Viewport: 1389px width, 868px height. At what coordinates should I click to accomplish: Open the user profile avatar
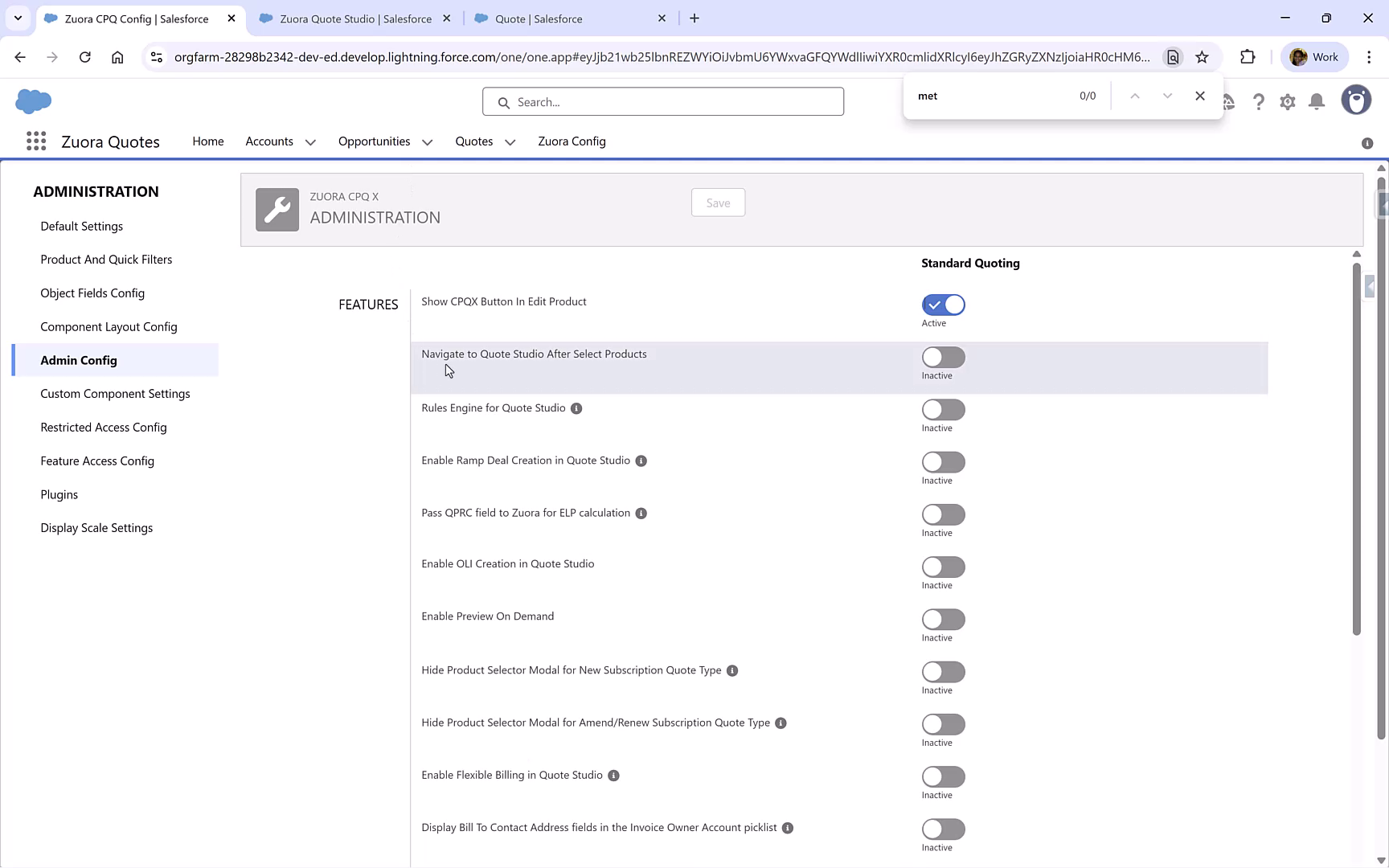[x=1356, y=100]
